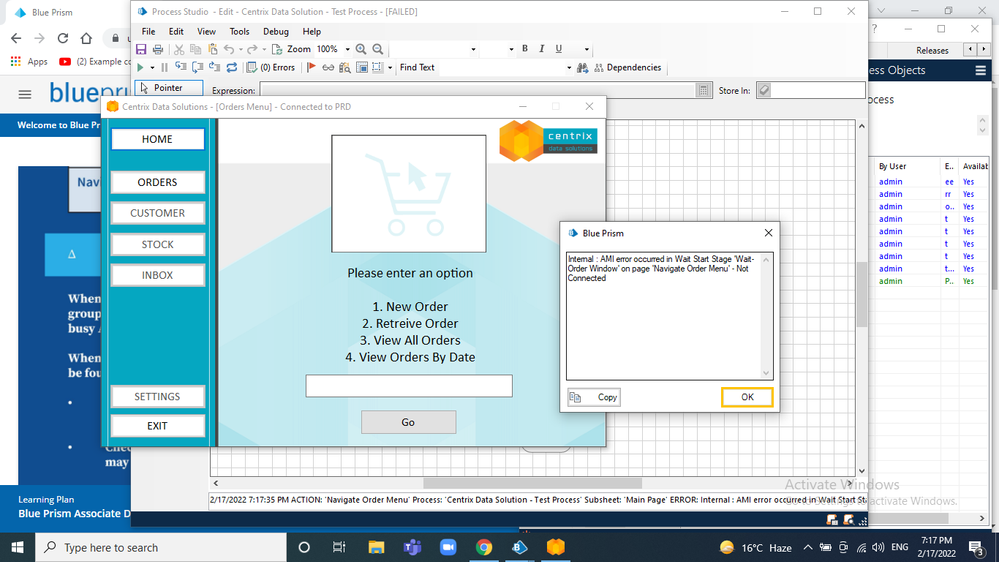Open the font name dropdown

473,49
